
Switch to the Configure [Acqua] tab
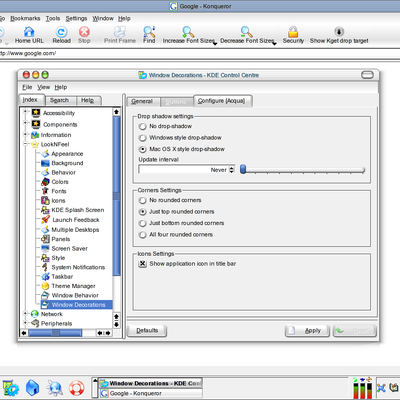pyautogui.click(x=222, y=101)
